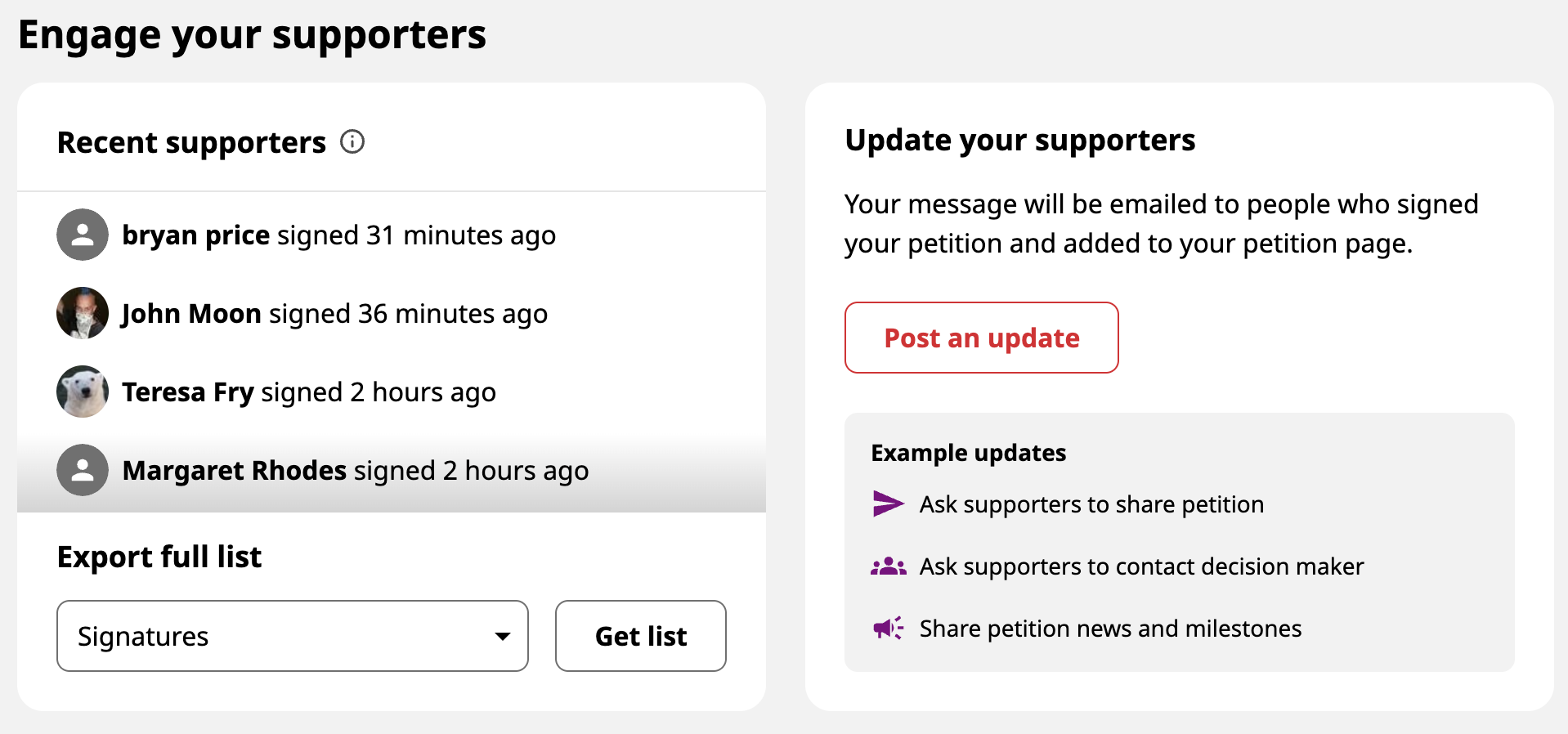
Task: Click the name Teresa Fry
Action: click(188, 392)
